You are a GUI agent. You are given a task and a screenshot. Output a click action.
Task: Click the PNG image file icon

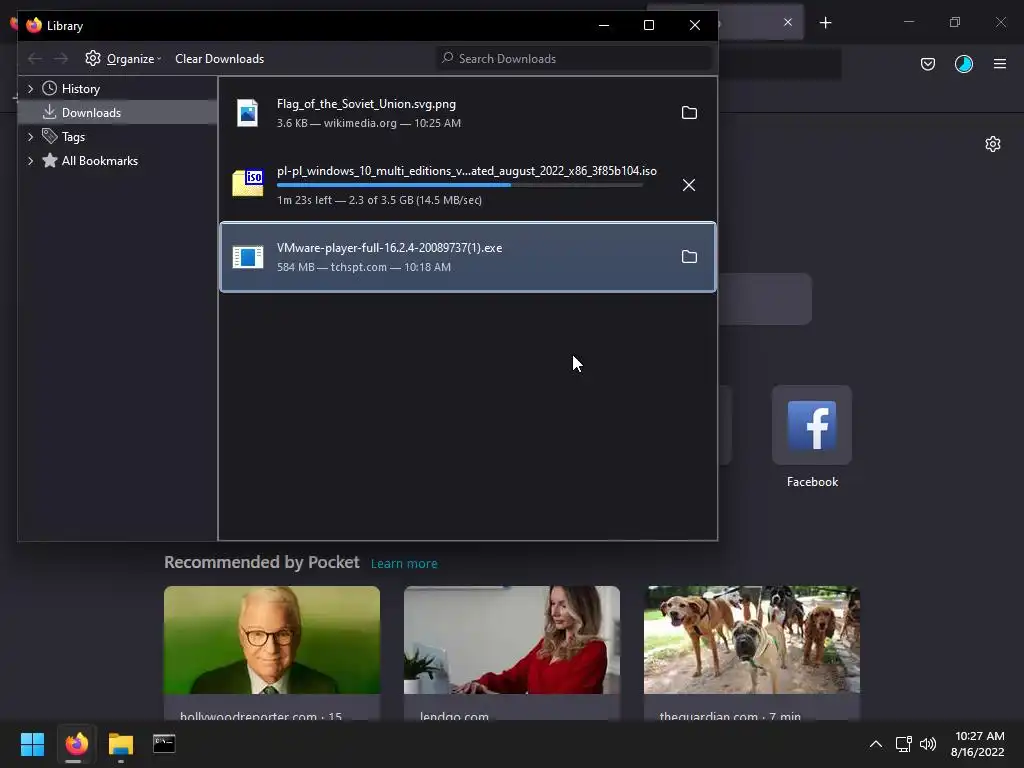tap(248, 113)
